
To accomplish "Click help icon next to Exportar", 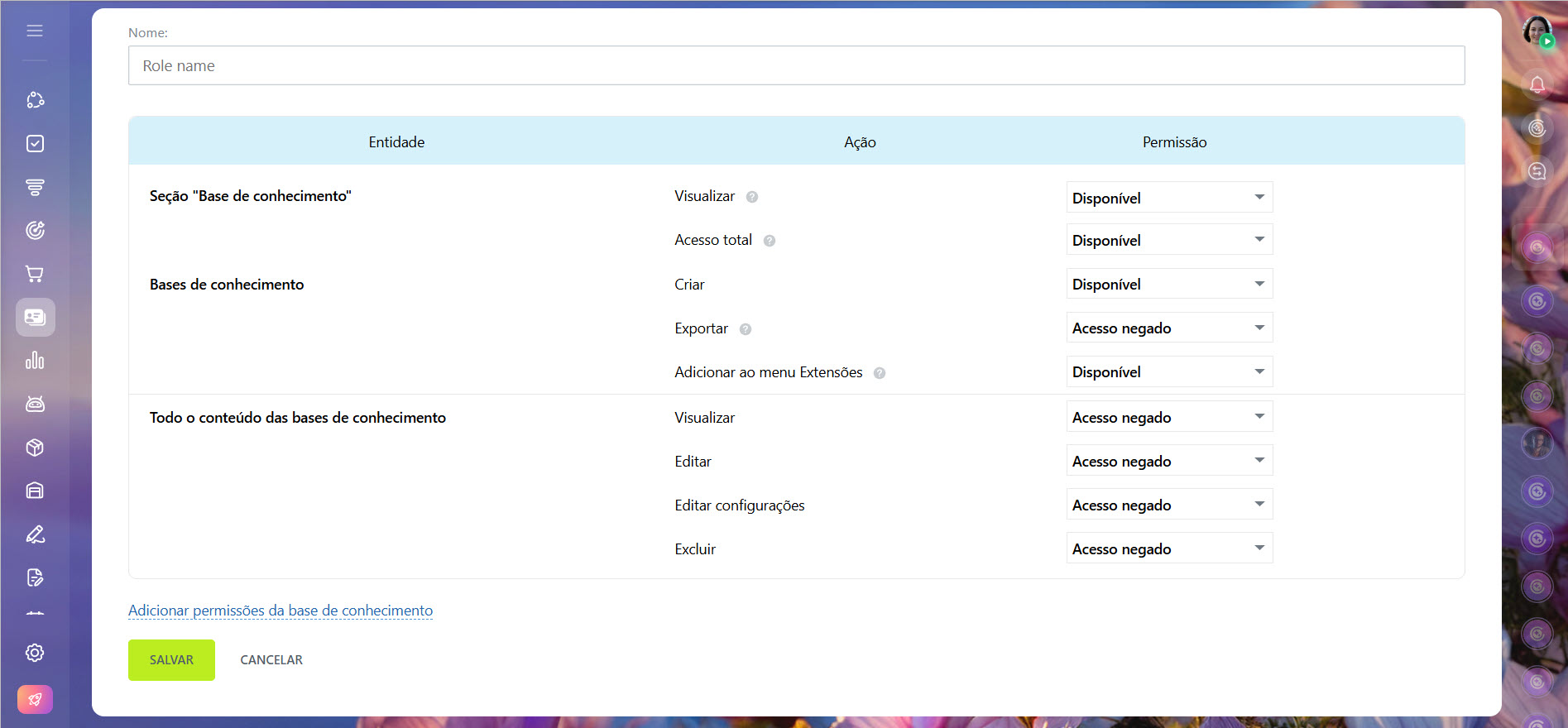I will tap(746, 329).
